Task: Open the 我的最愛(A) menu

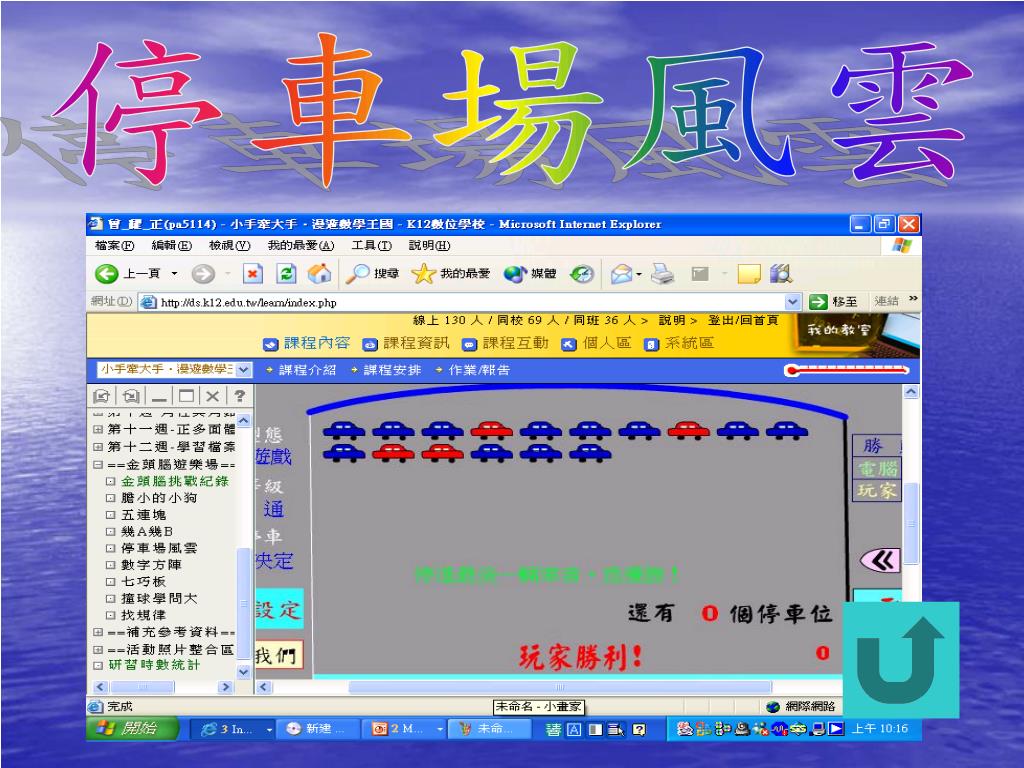Action: 300,245
